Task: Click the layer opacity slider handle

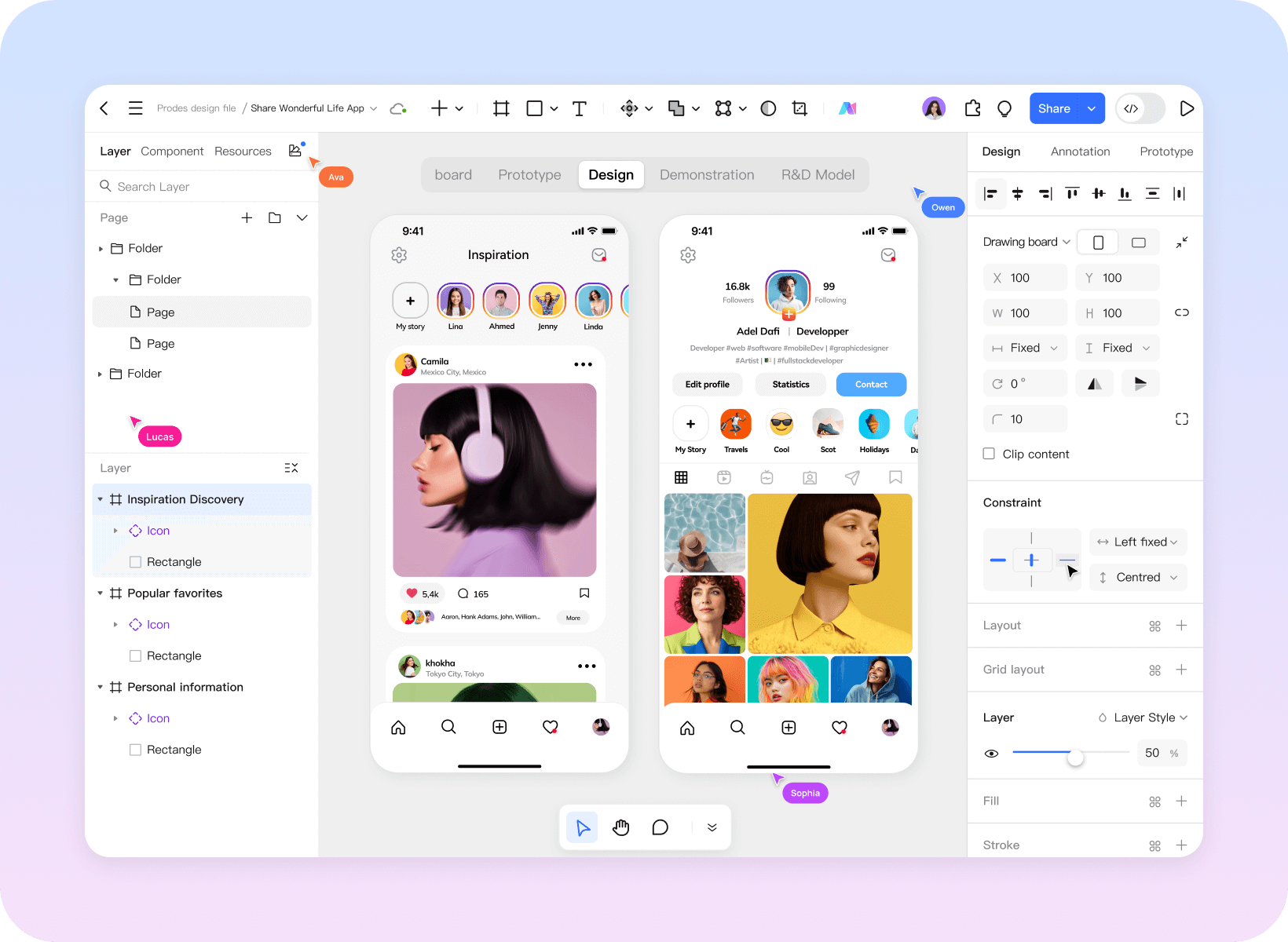Action: (1075, 757)
